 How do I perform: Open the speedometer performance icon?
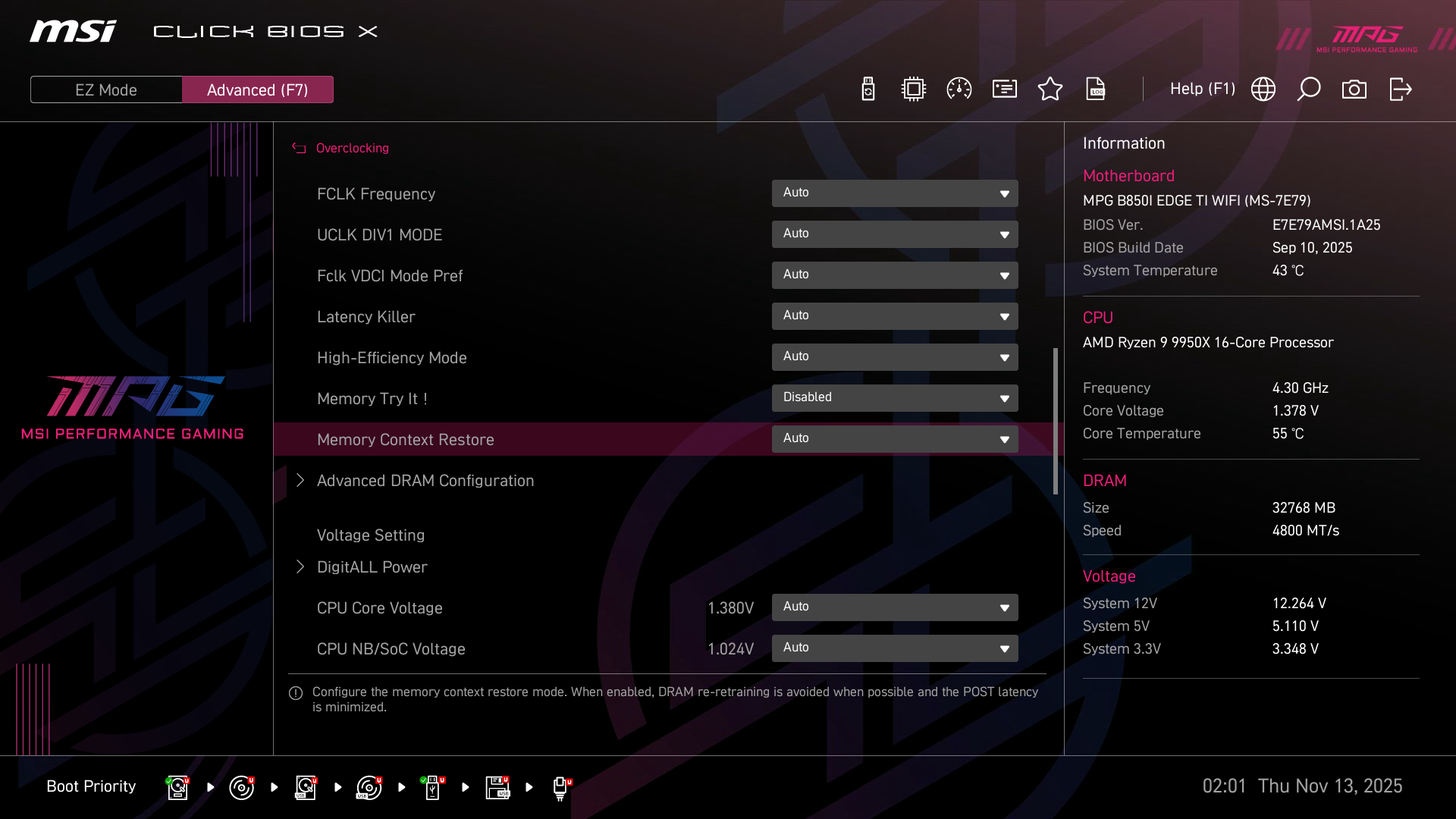[959, 89]
